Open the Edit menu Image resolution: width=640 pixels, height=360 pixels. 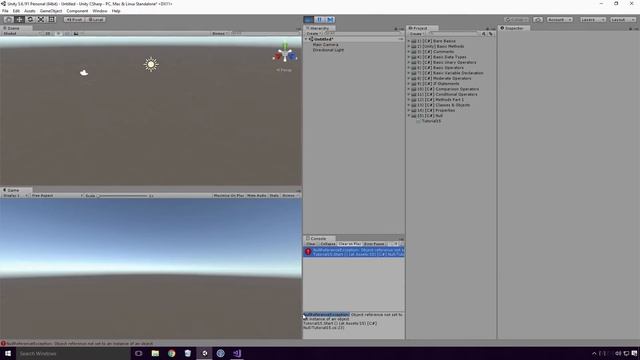[x=16, y=11]
